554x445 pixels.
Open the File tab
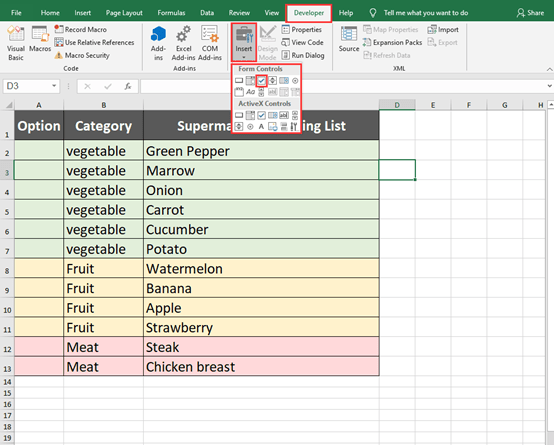pyautogui.click(x=16, y=13)
